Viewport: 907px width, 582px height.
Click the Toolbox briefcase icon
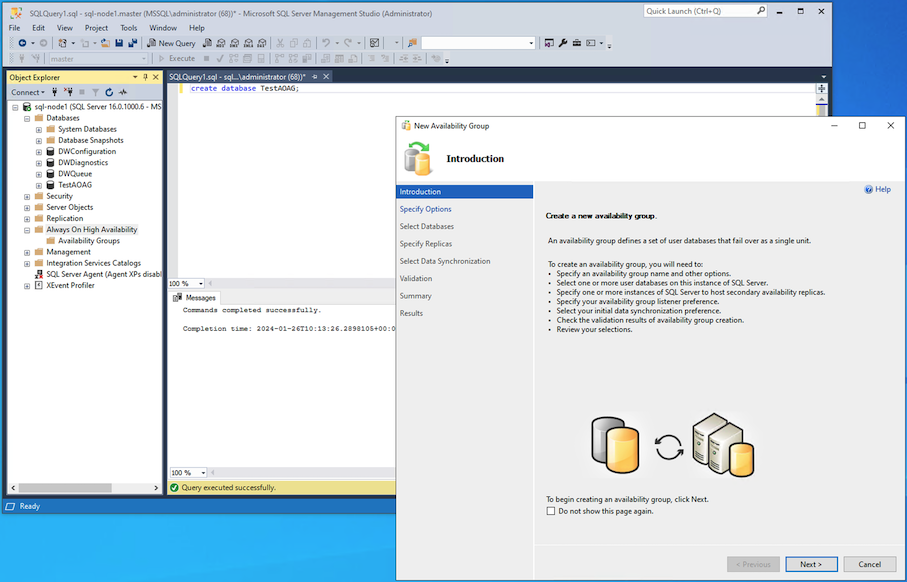tap(577, 43)
